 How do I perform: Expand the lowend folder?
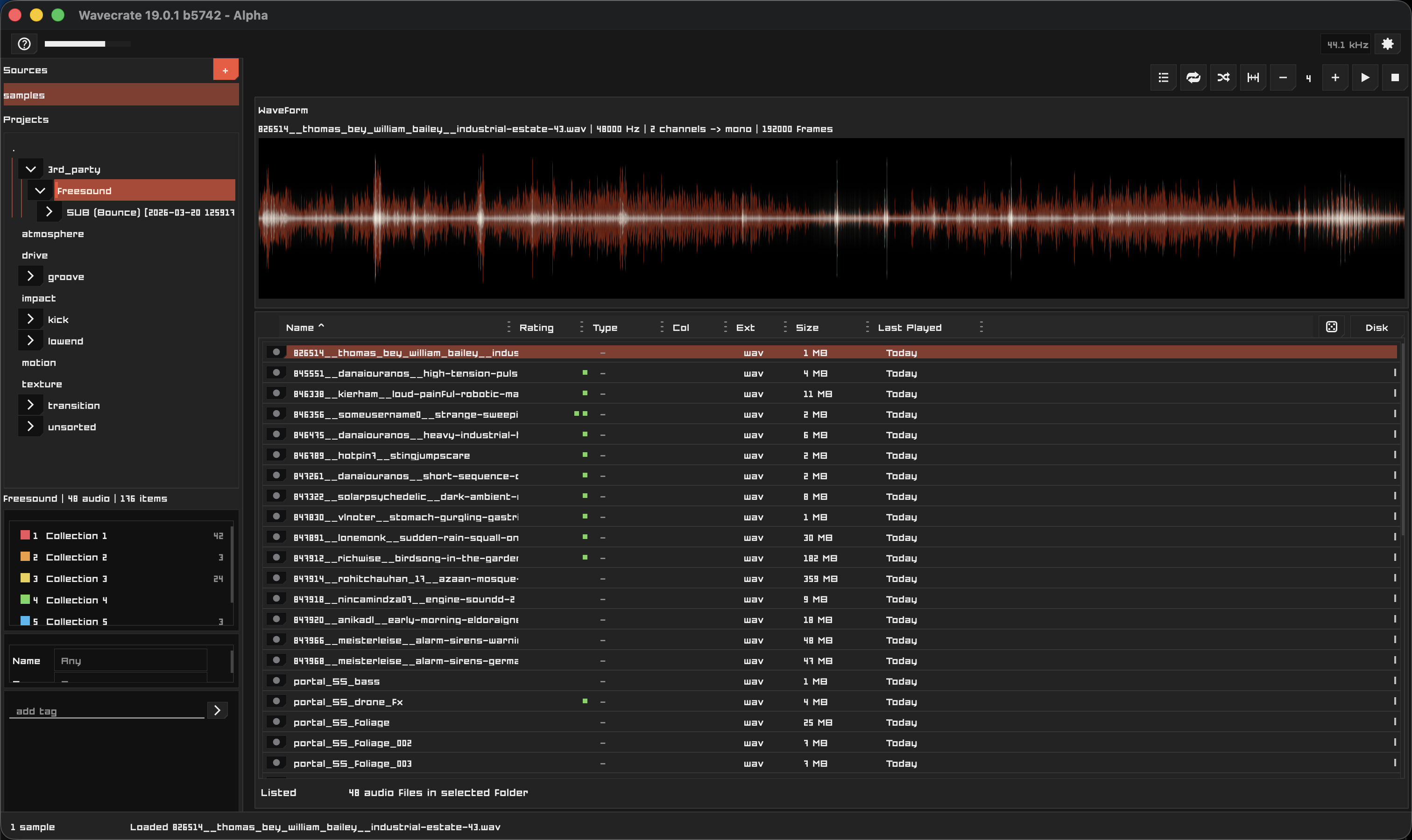coord(31,341)
